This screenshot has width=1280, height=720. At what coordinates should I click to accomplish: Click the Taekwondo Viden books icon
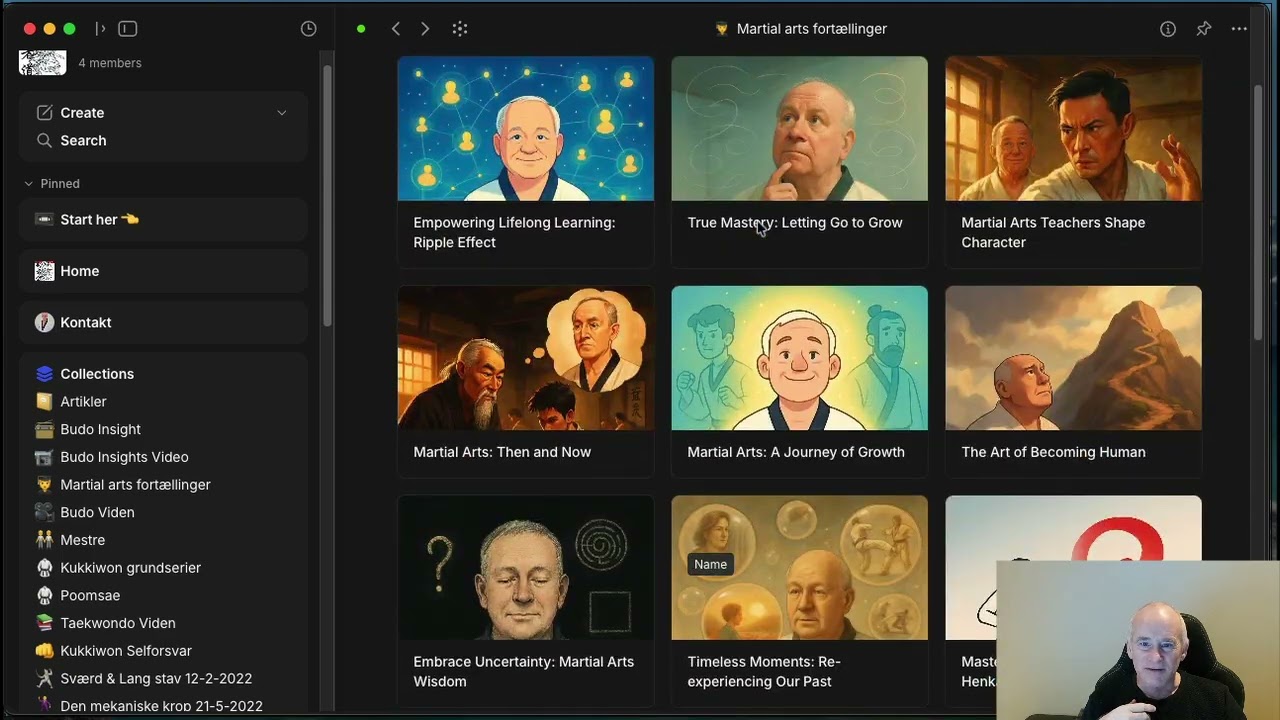[x=44, y=623]
